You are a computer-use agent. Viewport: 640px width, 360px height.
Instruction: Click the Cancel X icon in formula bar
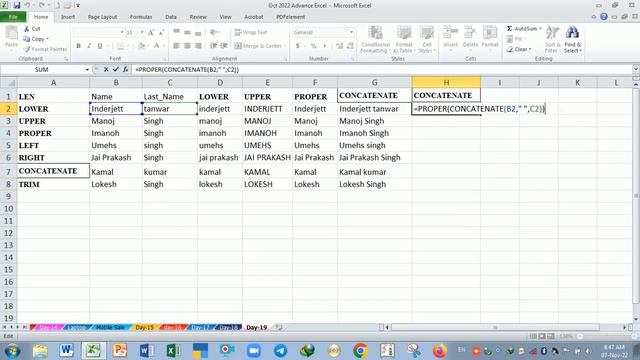pos(106,69)
